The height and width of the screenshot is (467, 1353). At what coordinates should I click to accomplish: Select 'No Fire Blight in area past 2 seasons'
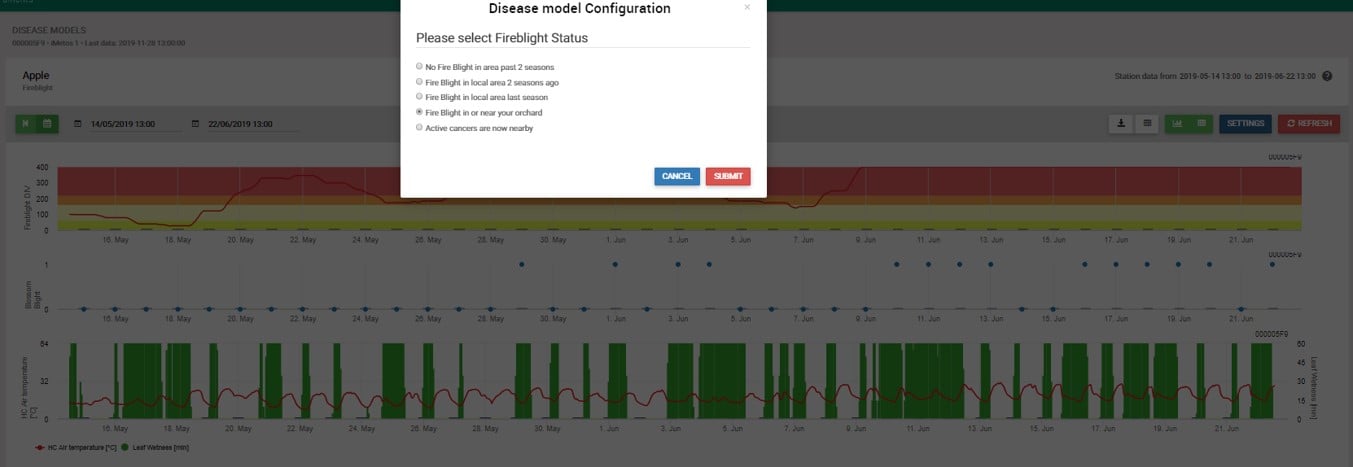[420, 66]
